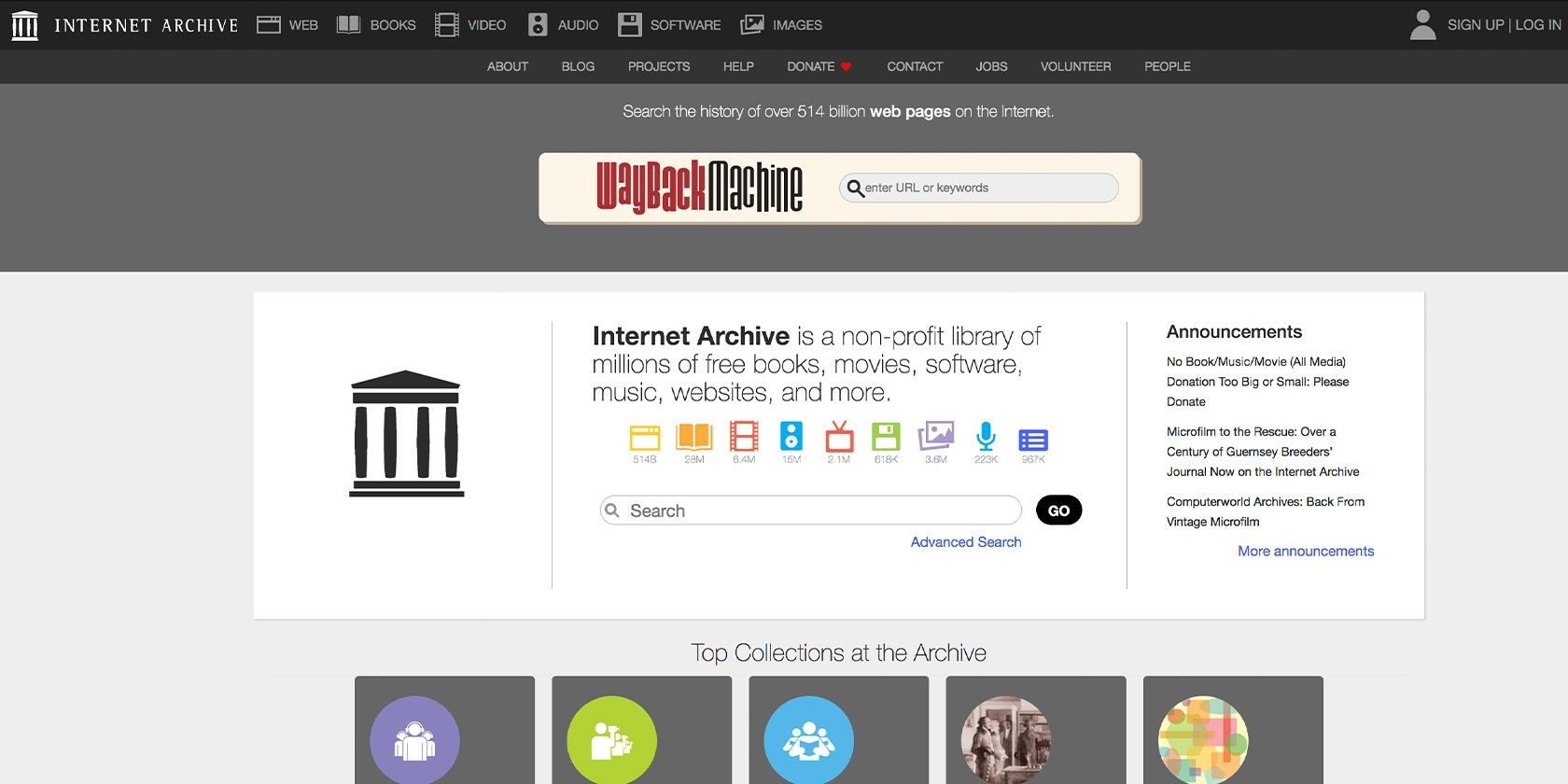This screenshot has width=1568, height=784.
Task: Open the Audio speaker icon
Action: 538,25
